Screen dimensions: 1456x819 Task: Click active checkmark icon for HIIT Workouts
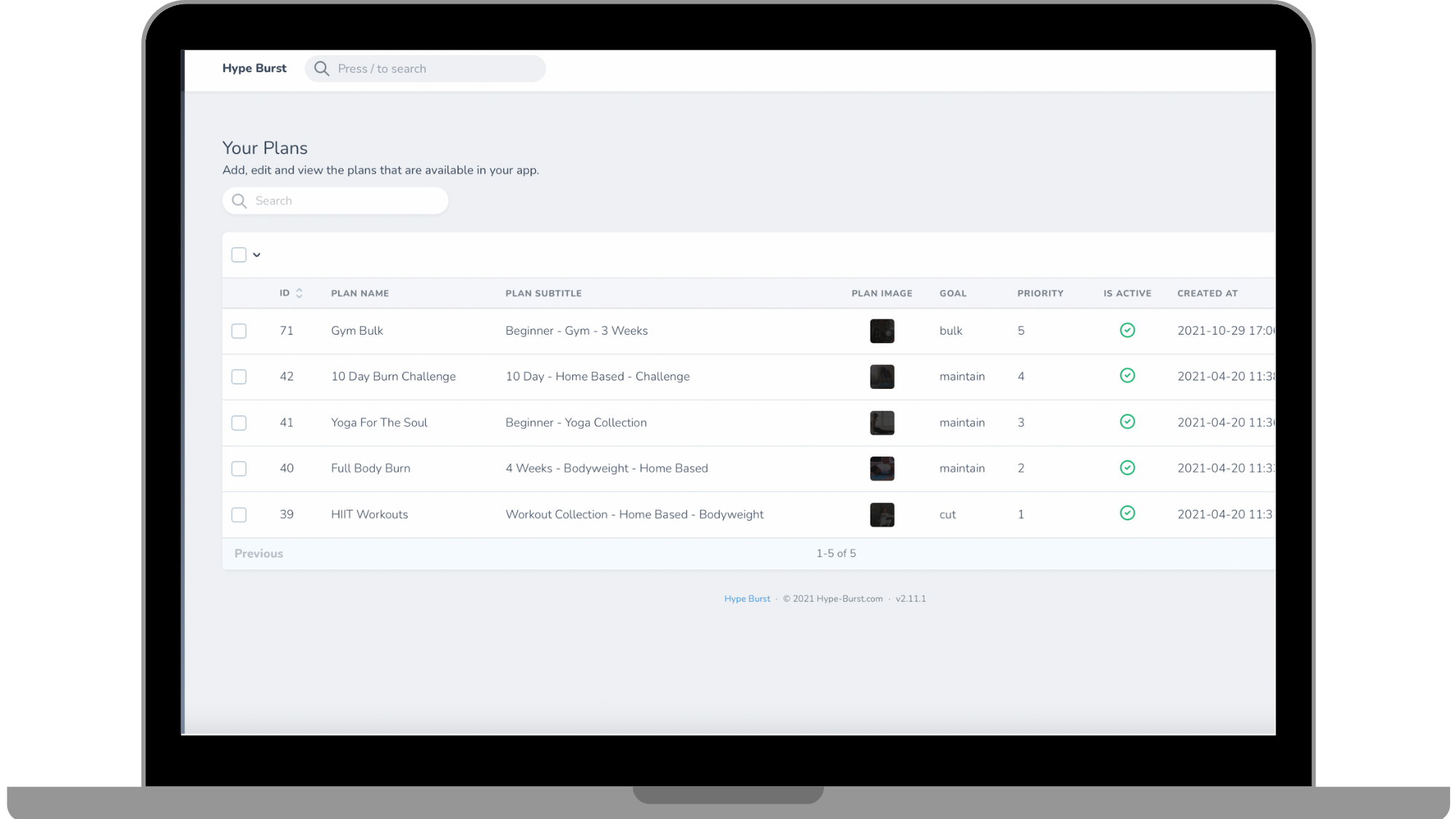(x=1127, y=514)
